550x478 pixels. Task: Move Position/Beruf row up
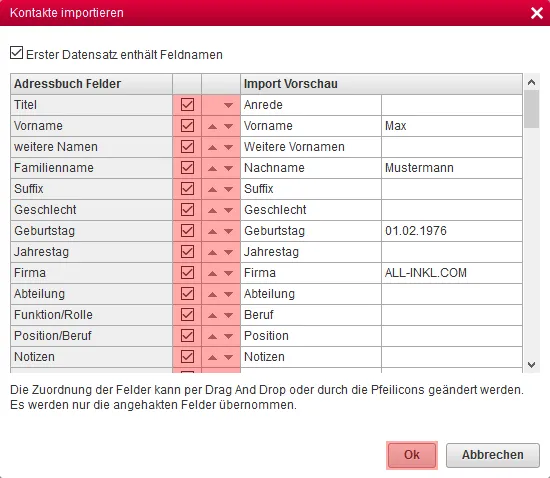212,336
